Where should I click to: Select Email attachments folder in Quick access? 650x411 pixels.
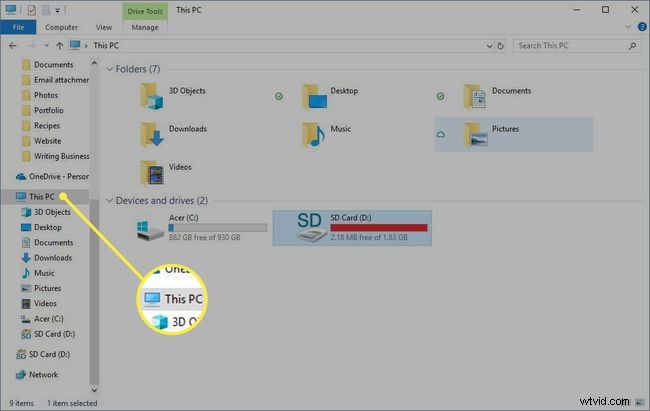(x=56, y=80)
